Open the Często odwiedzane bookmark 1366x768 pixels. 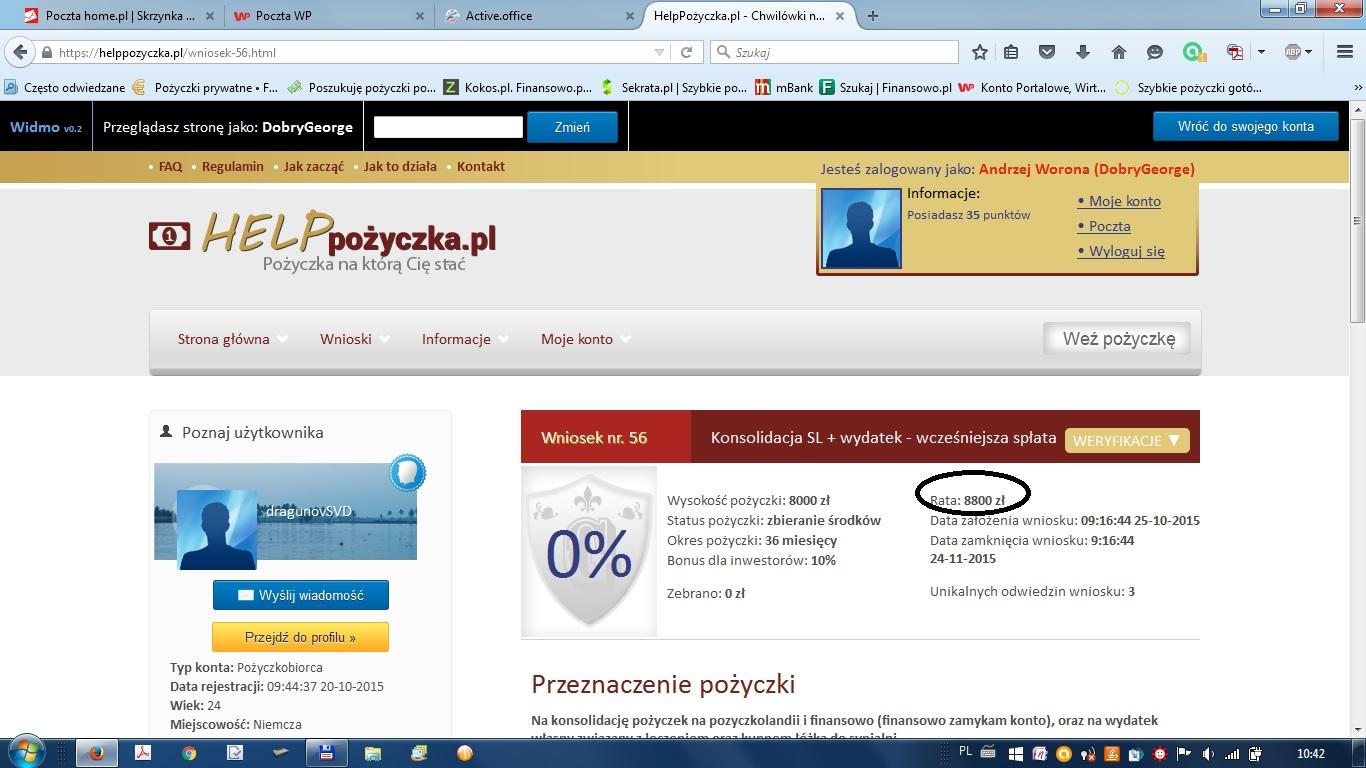(64, 88)
